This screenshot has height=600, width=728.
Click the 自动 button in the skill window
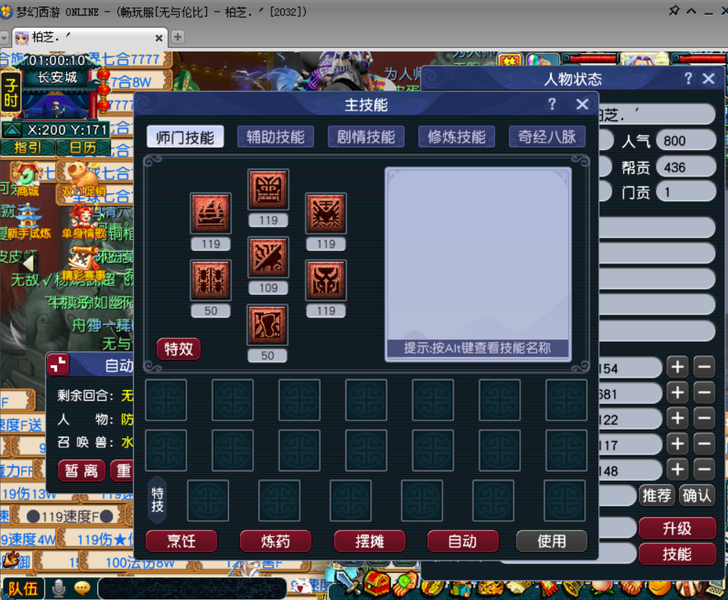[463, 541]
